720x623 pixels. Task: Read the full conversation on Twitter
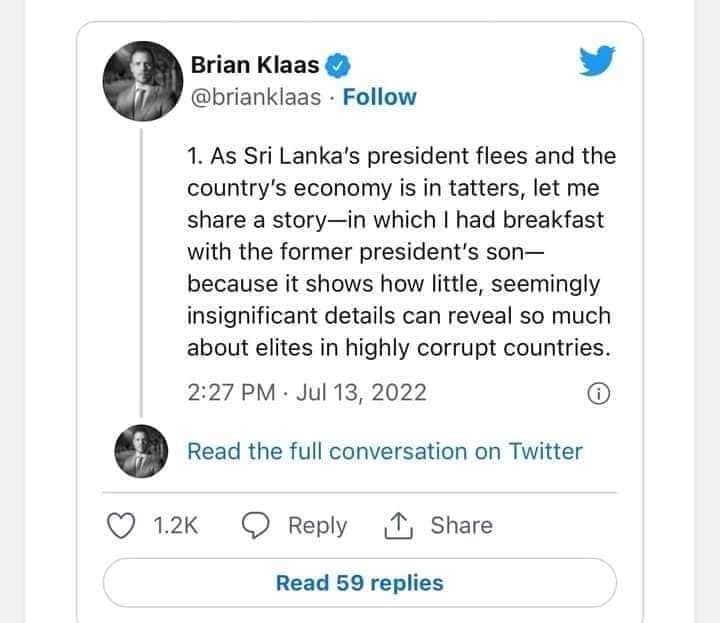point(385,451)
